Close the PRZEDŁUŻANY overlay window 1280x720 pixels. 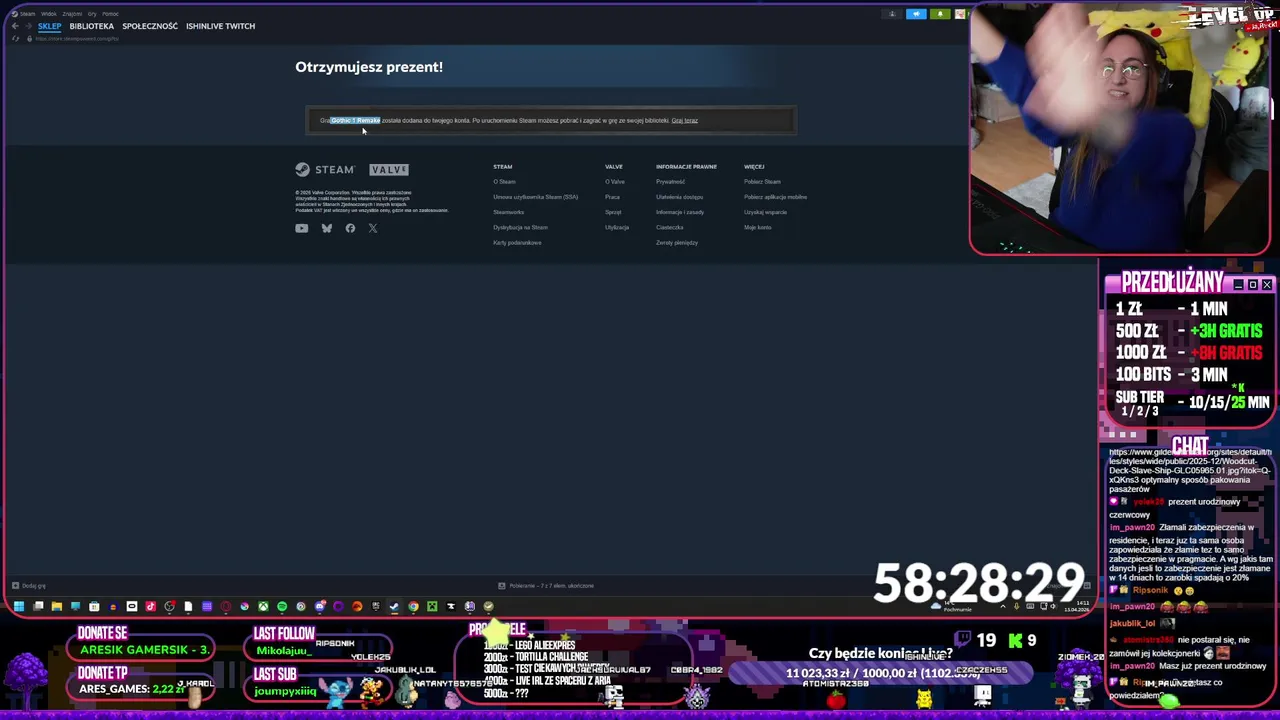(1267, 285)
